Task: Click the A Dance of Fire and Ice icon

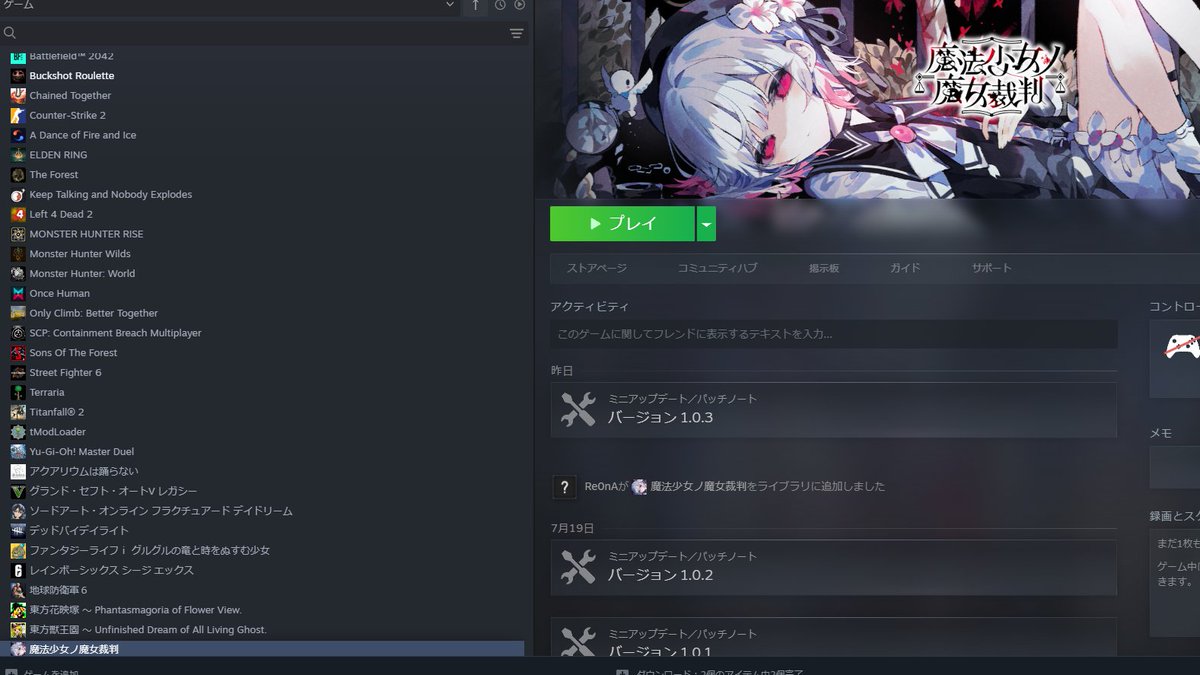Action: [x=18, y=135]
